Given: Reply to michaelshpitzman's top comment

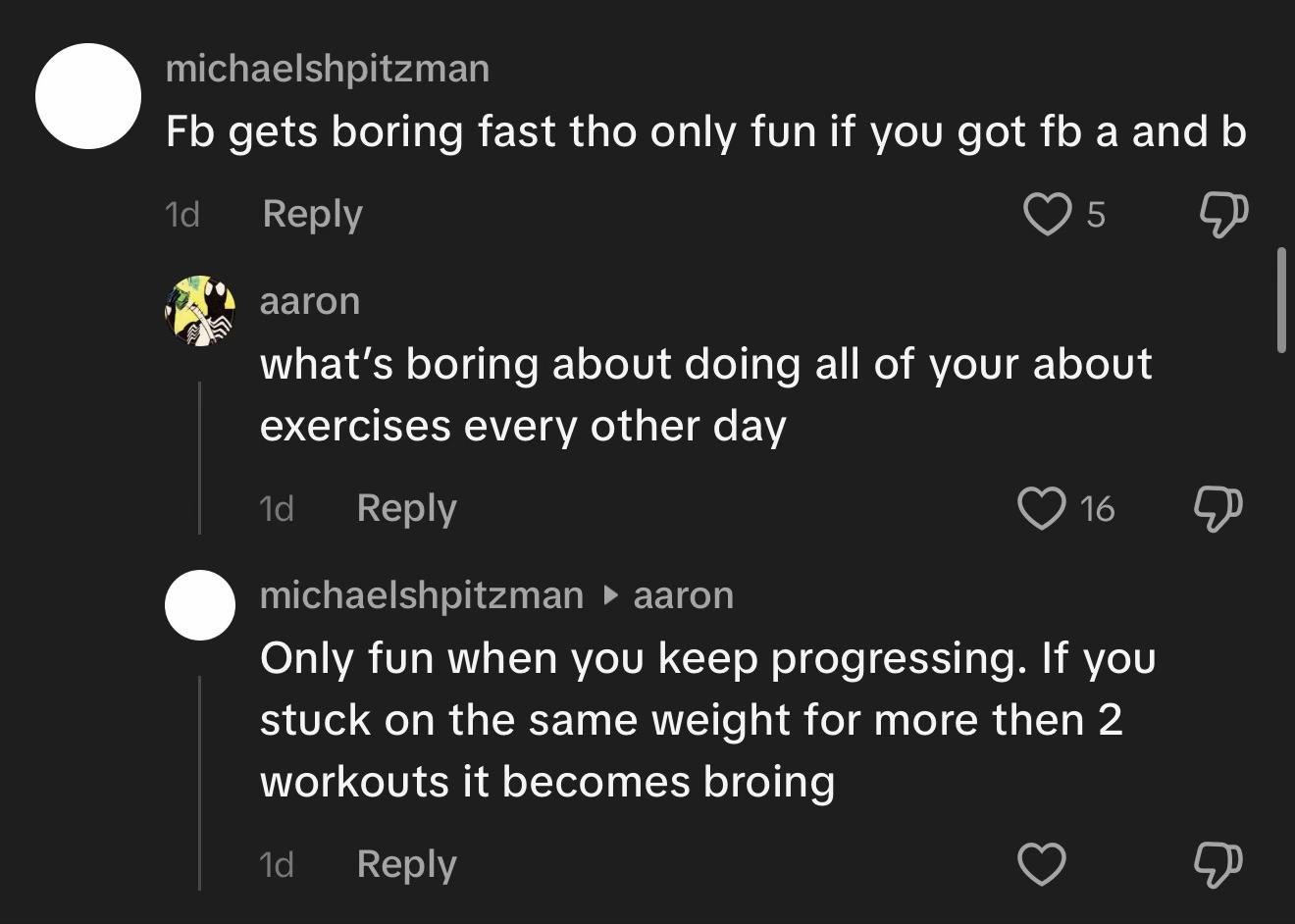Looking at the screenshot, I should 312,214.
